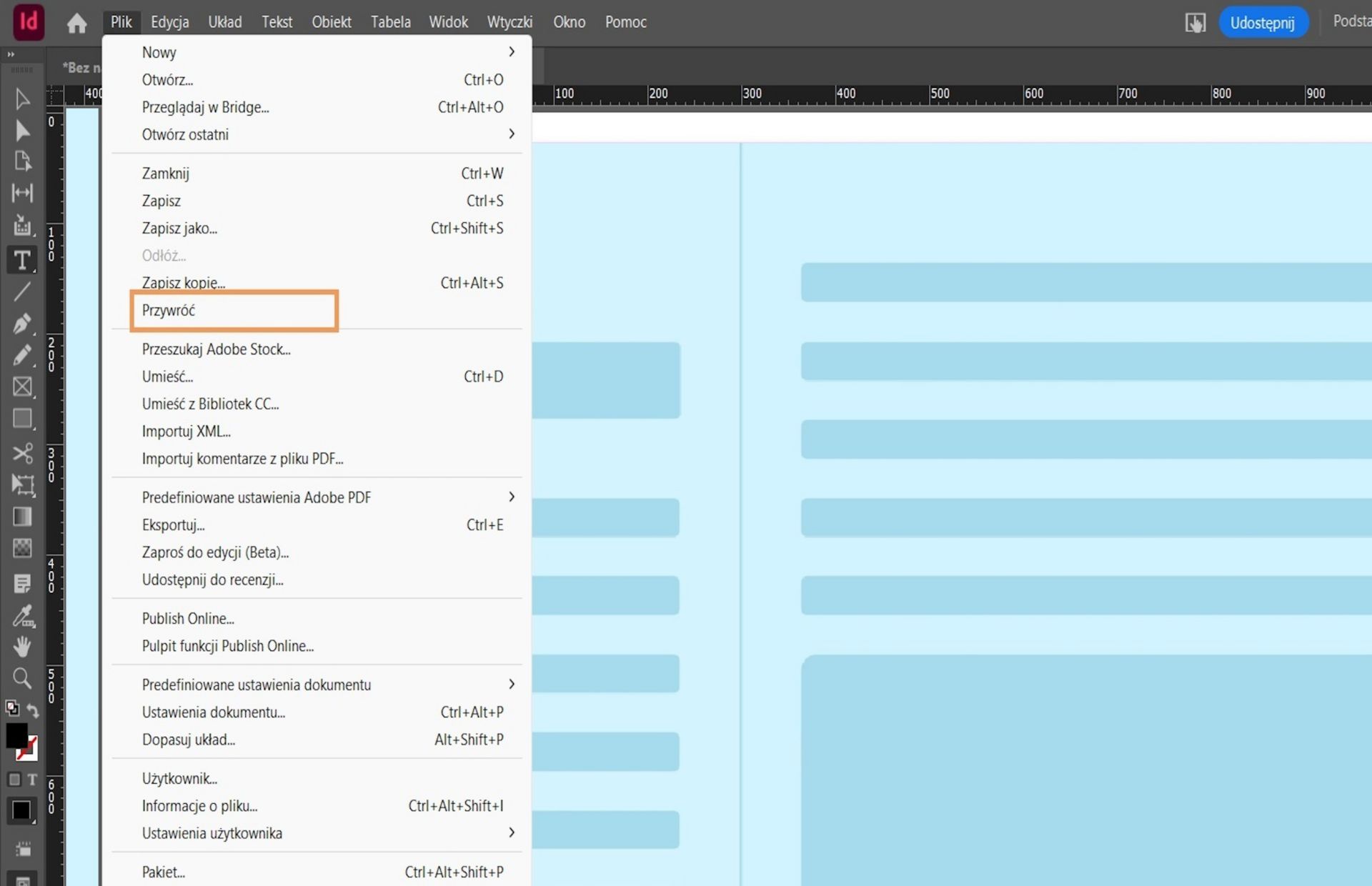Click Eksportuj... menu entry
Viewport: 1372px width, 886px height.
(174, 525)
